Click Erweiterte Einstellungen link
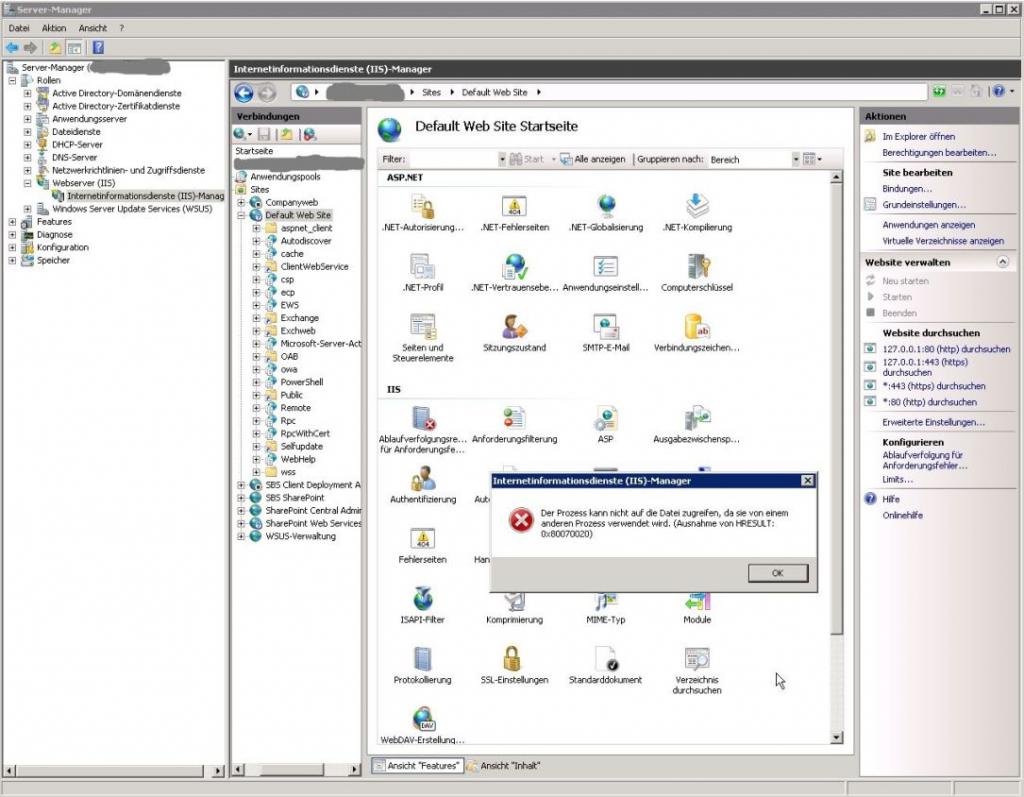This screenshot has width=1024, height=797. (x=933, y=423)
